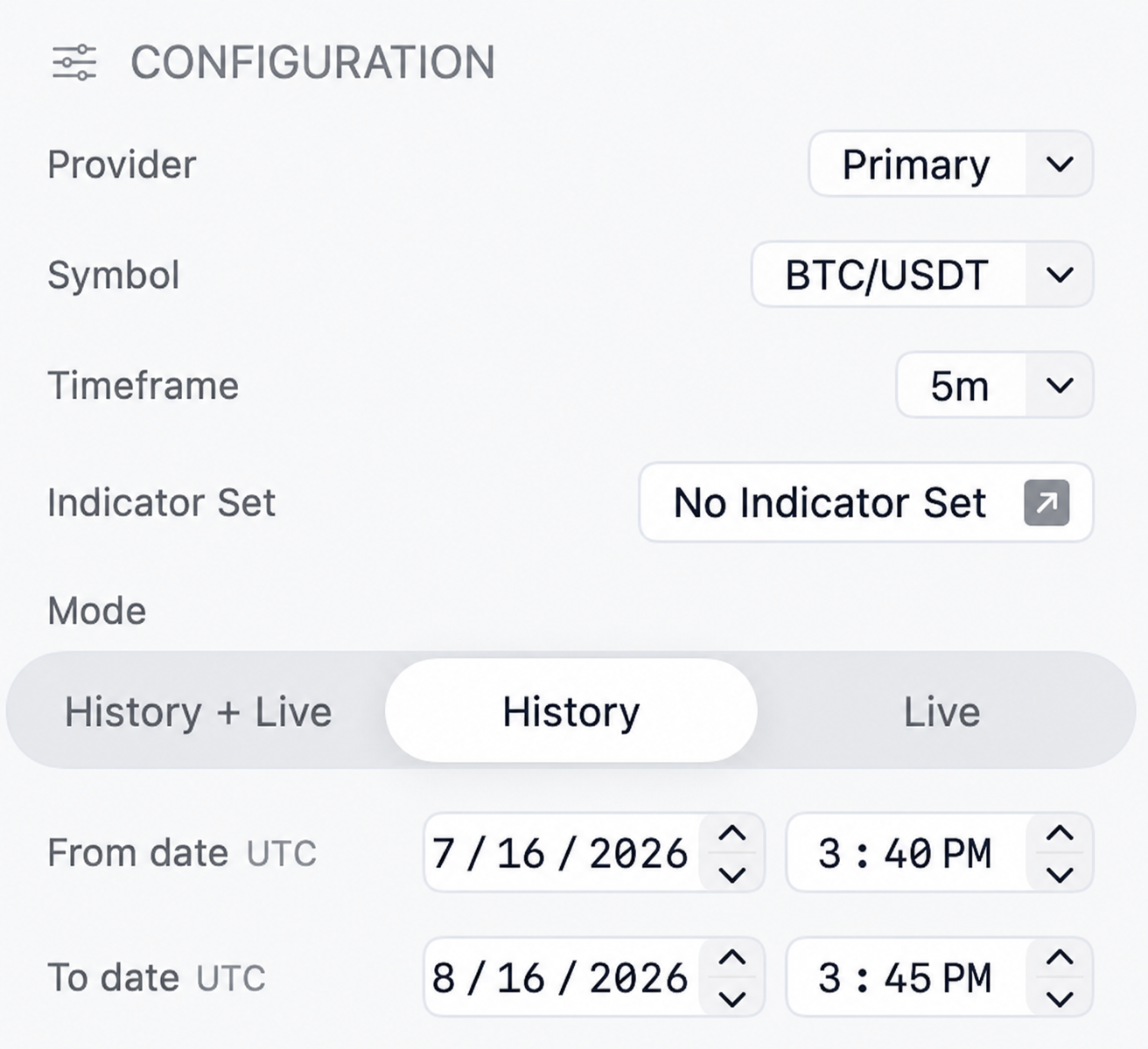Decrease To time using the down arrow

tap(1060, 998)
